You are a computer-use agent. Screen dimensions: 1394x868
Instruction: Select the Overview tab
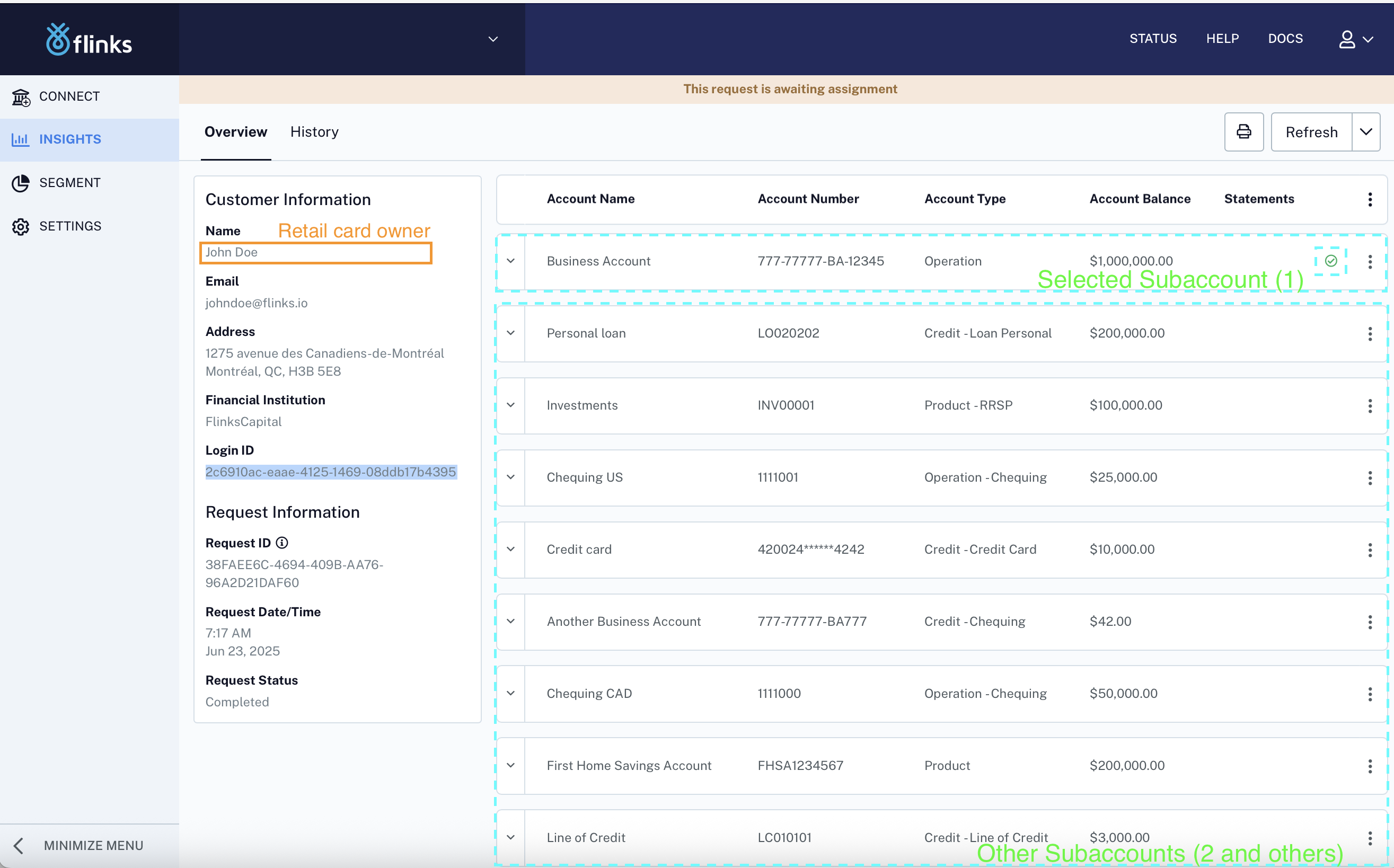(235, 132)
